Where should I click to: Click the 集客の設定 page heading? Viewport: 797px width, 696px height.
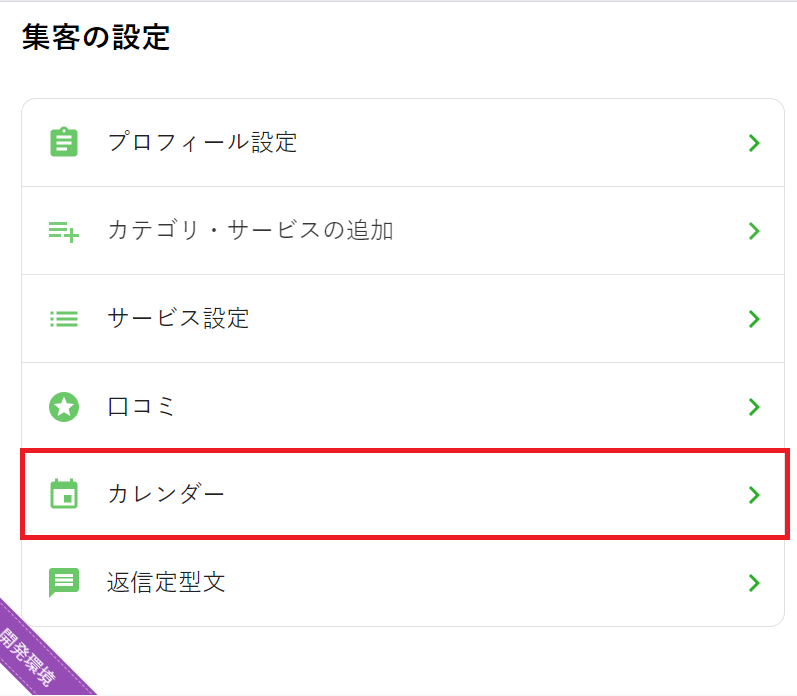[x=96, y=38]
